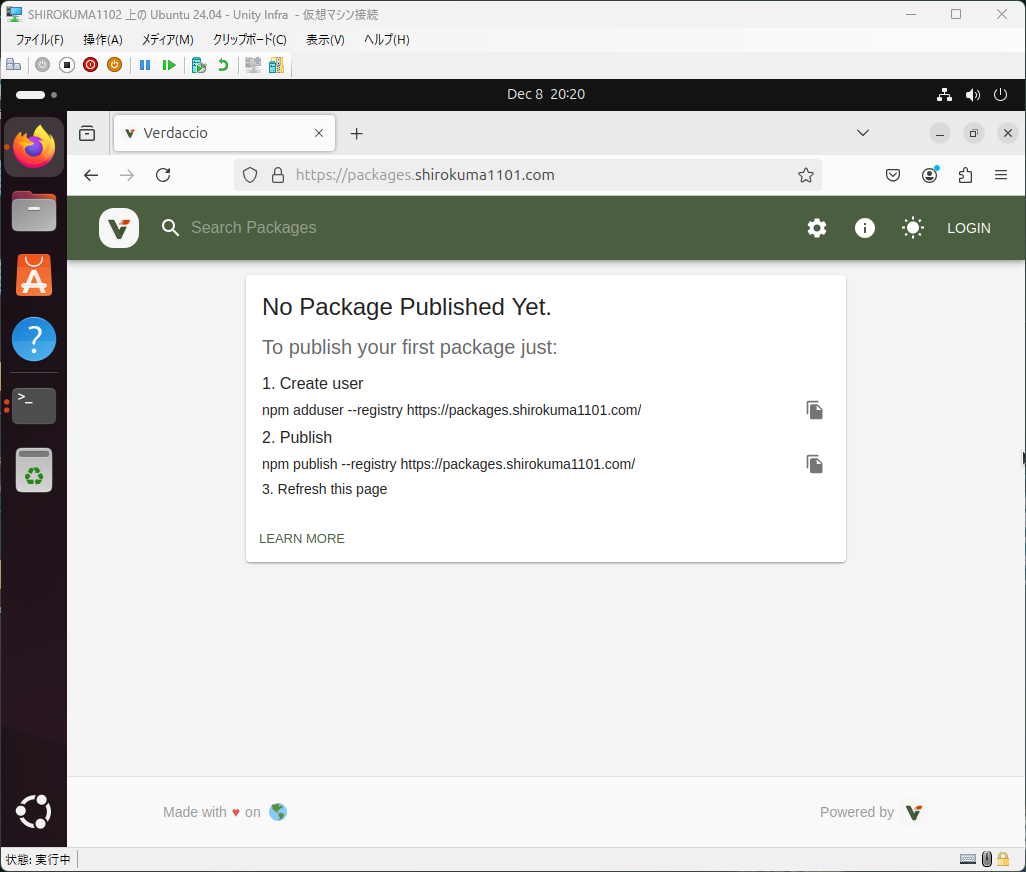Open the ファイル(F) menu
This screenshot has width=1026, height=872.
[x=39, y=40]
